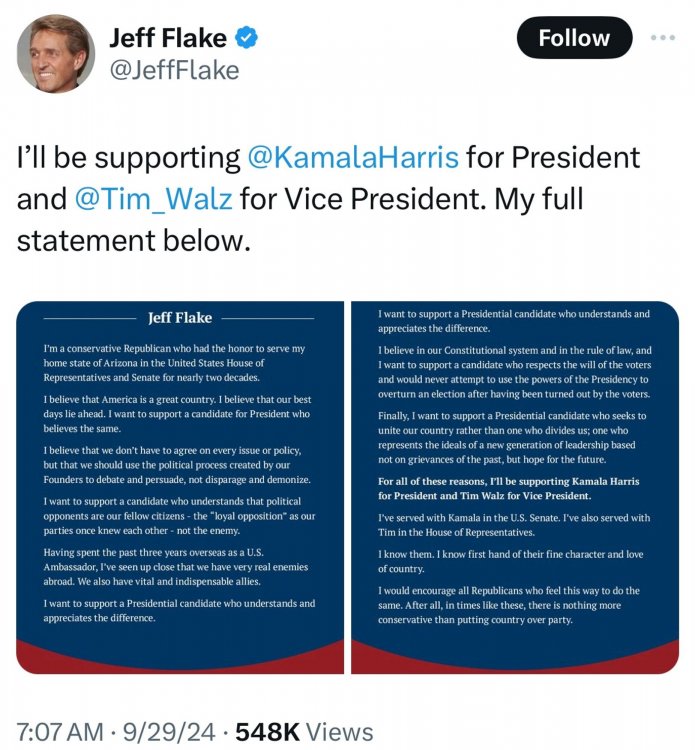Click the "Jeff Flake" heading inside the statement

[180, 317]
